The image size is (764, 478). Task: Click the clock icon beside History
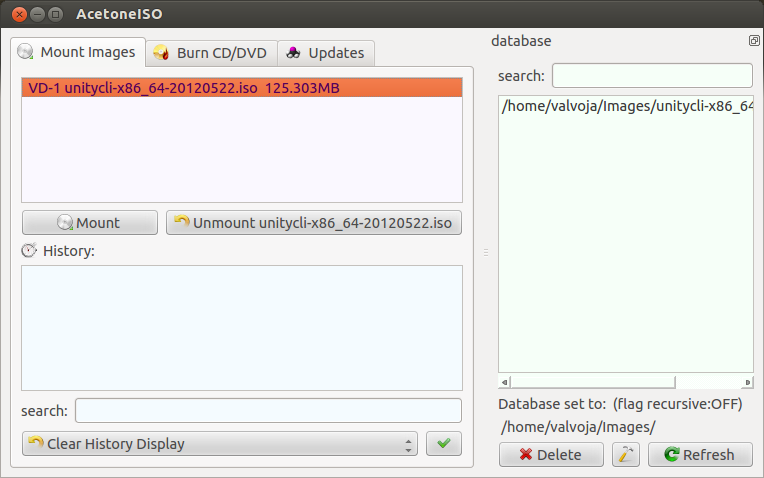point(29,251)
